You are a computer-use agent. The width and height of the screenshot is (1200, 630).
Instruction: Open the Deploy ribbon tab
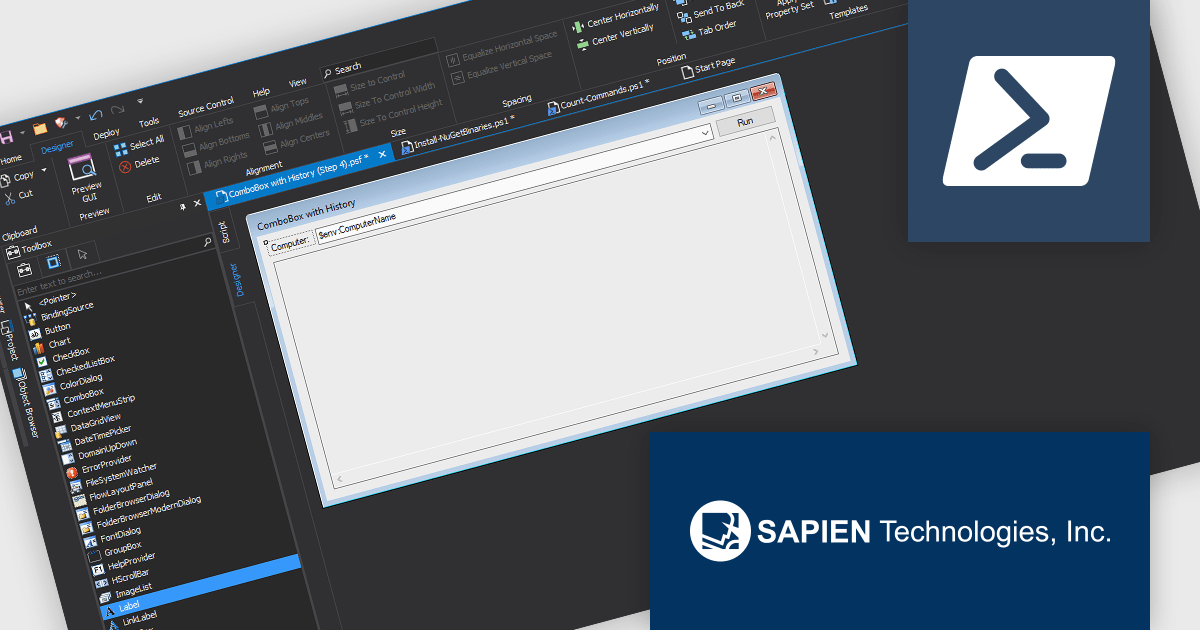(x=106, y=132)
